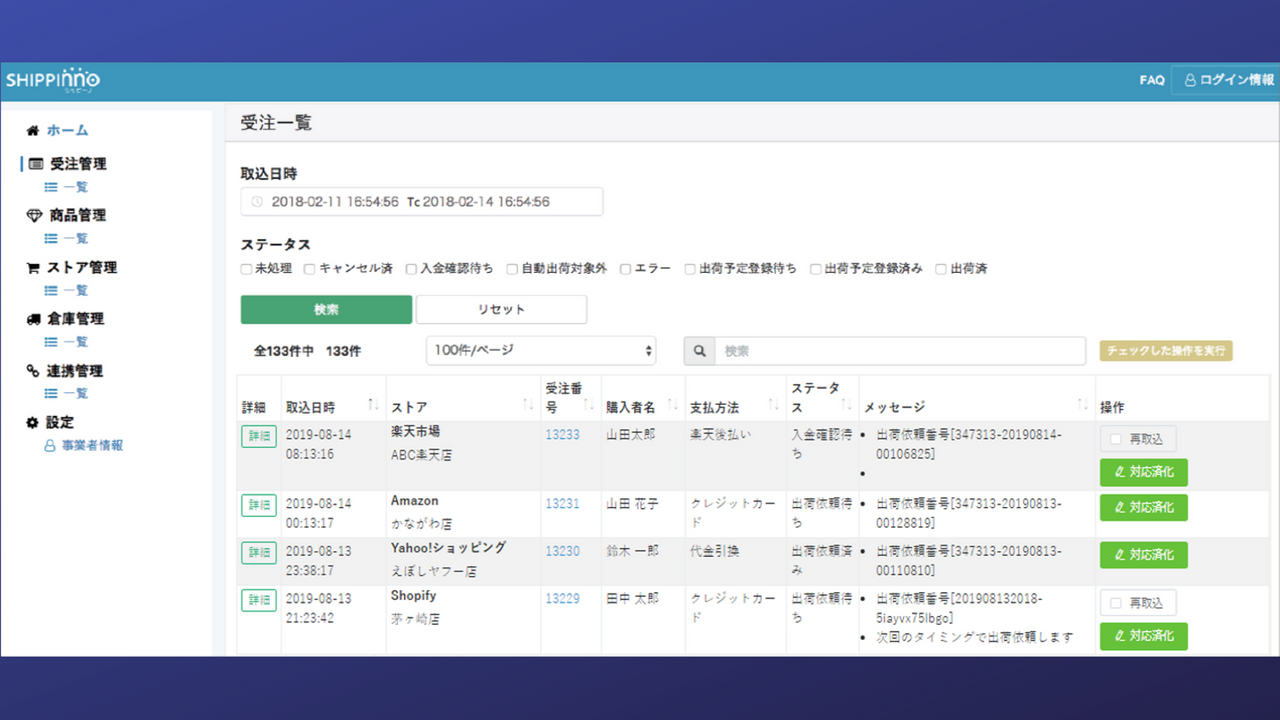Check 再取込 for order 13229
The width and height of the screenshot is (1280, 720).
click(1116, 603)
